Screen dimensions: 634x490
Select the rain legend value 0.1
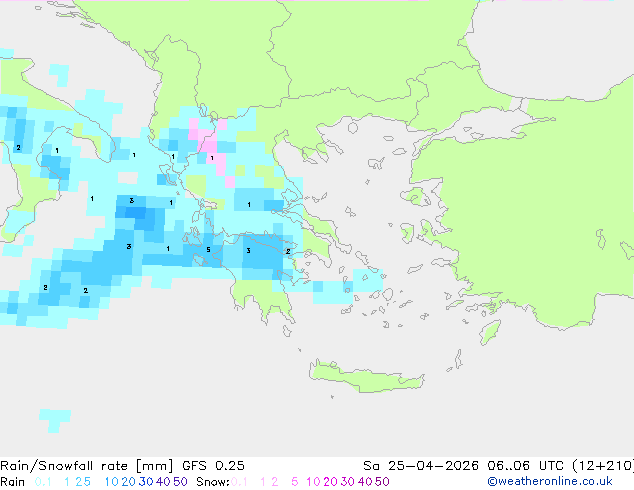[x=42, y=482]
